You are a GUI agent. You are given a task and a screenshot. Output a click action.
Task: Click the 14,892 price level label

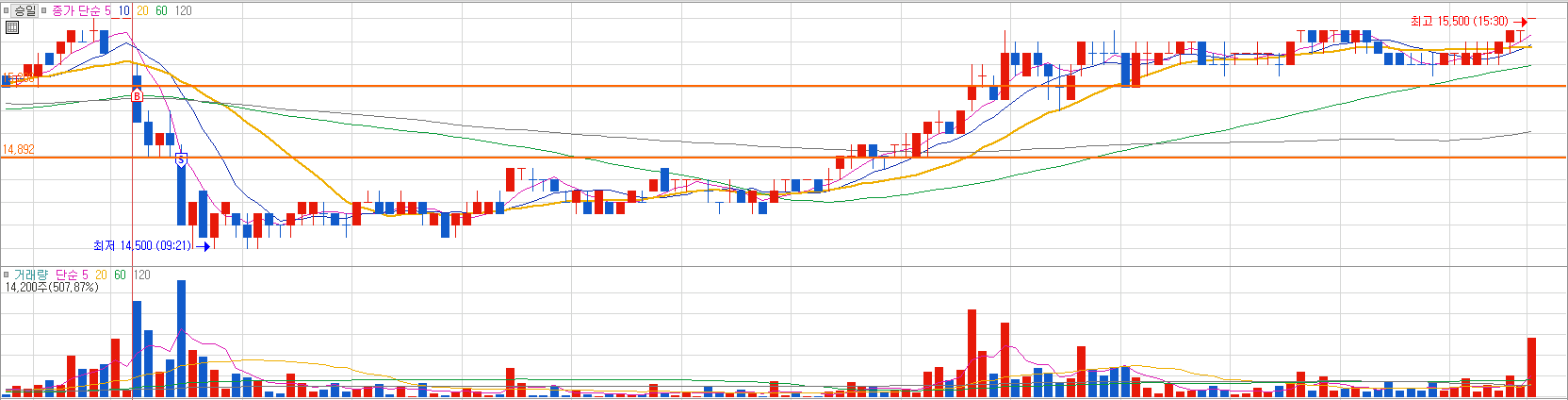(x=18, y=150)
